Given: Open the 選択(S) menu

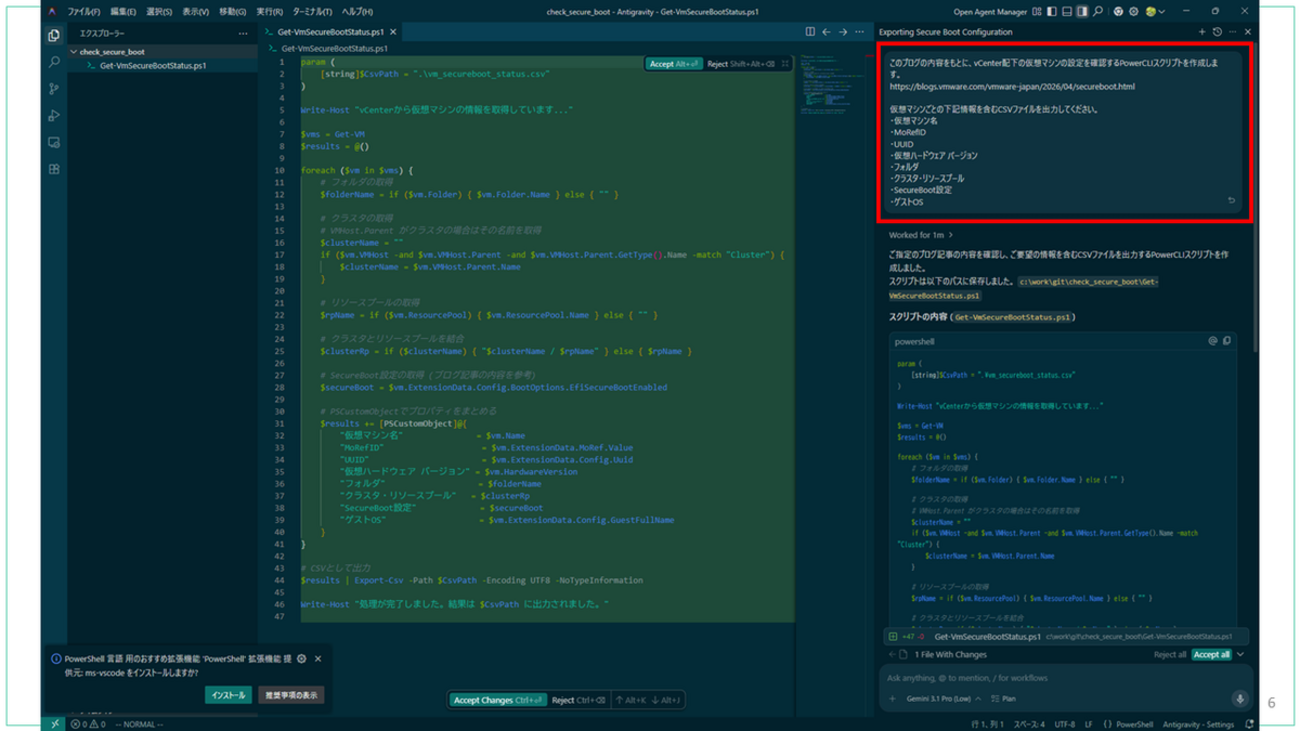Looking at the screenshot, I should pyautogui.click(x=159, y=12).
